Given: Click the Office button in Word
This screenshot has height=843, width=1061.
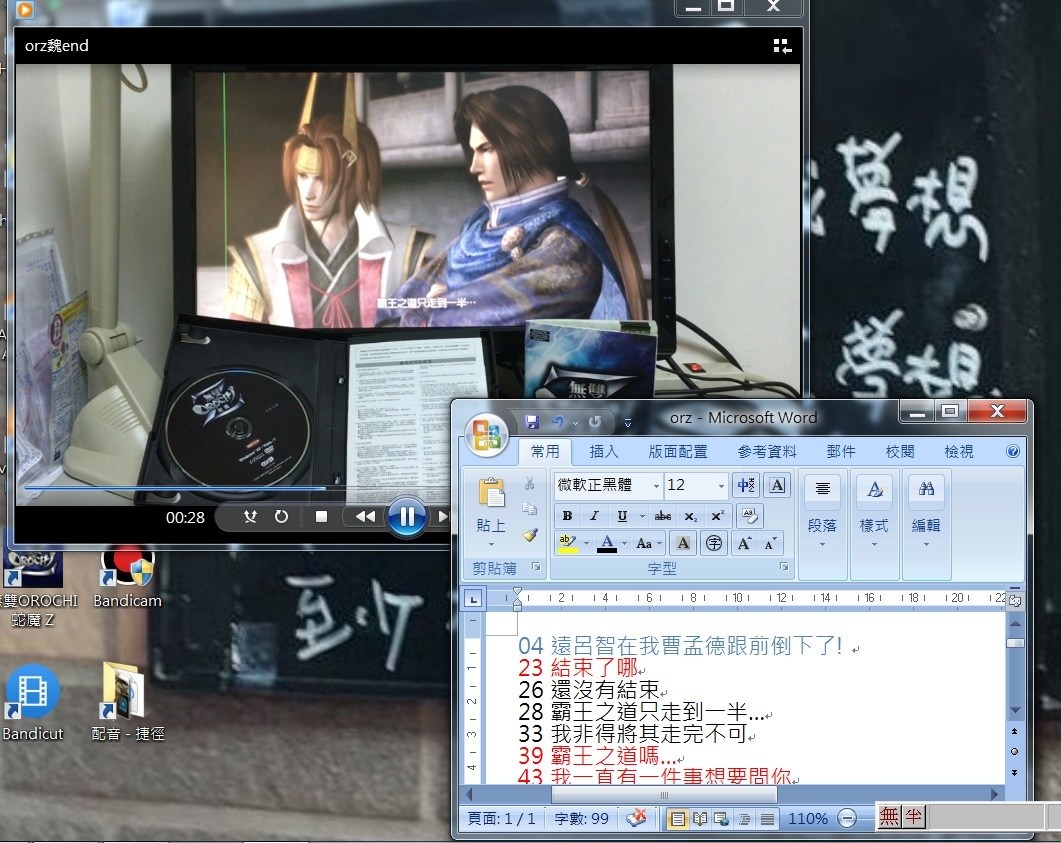Looking at the screenshot, I should pos(485,432).
